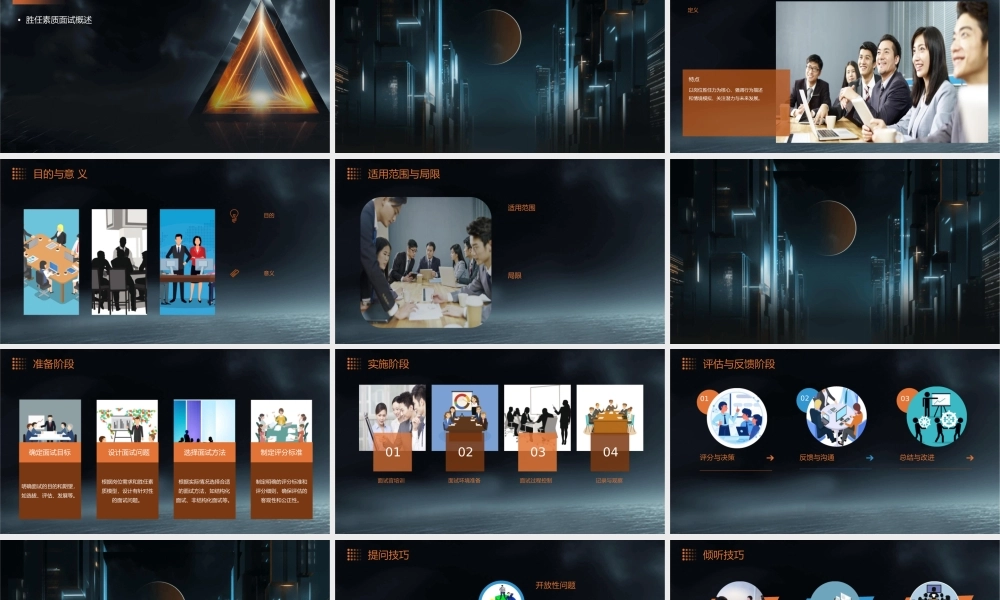
Task: Click the tag icon beside 意义
Action: click(x=234, y=273)
